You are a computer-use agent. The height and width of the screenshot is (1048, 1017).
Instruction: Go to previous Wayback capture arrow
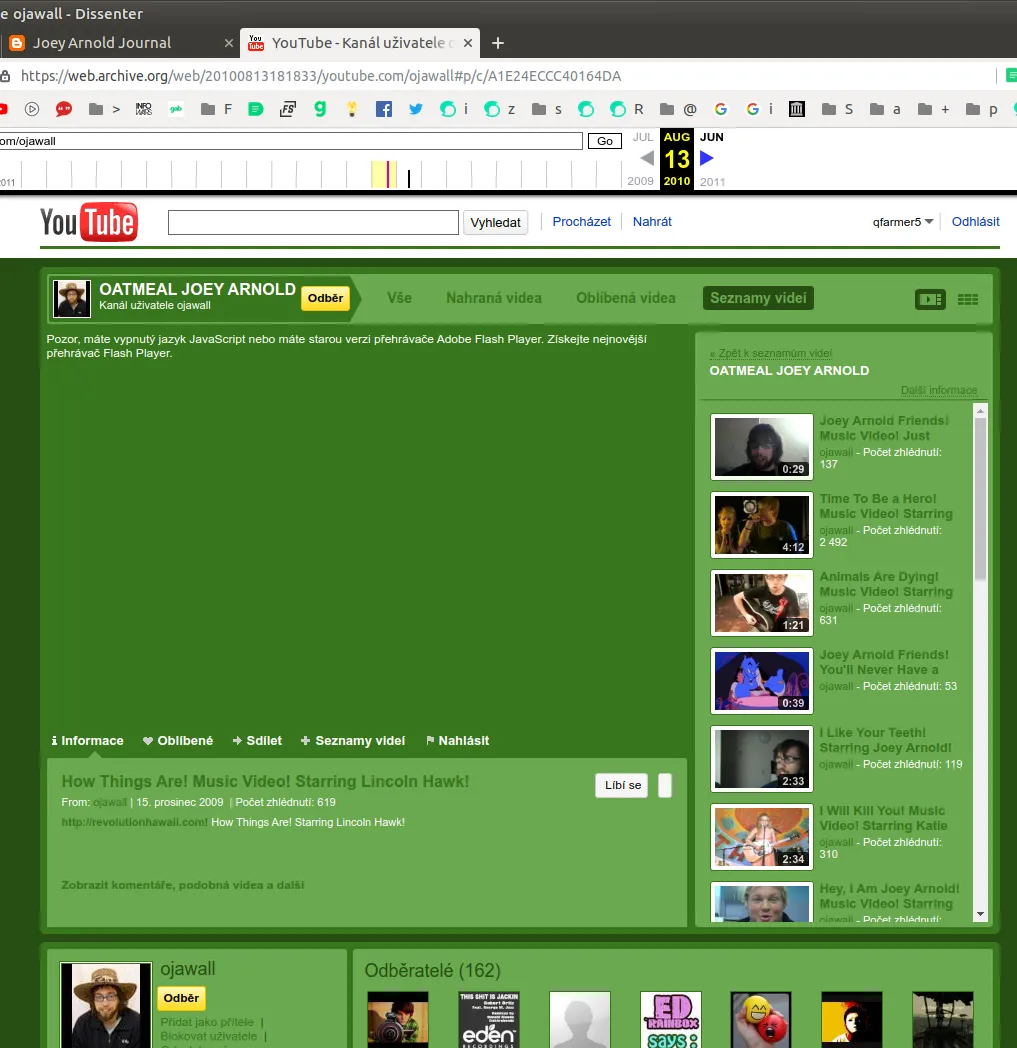click(646, 158)
